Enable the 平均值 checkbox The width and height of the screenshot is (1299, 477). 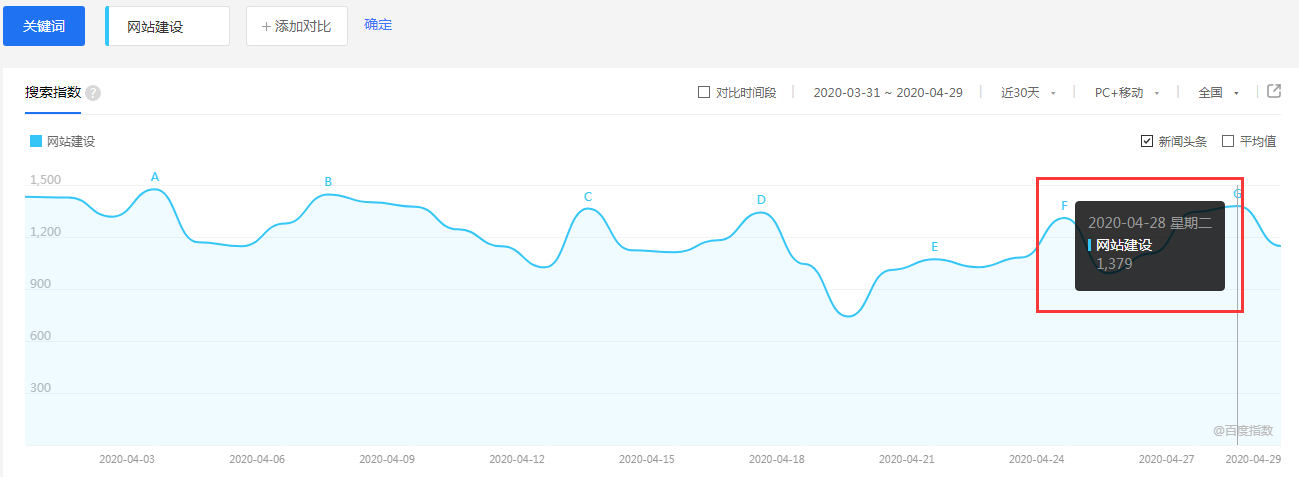pyautogui.click(x=1228, y=141)
